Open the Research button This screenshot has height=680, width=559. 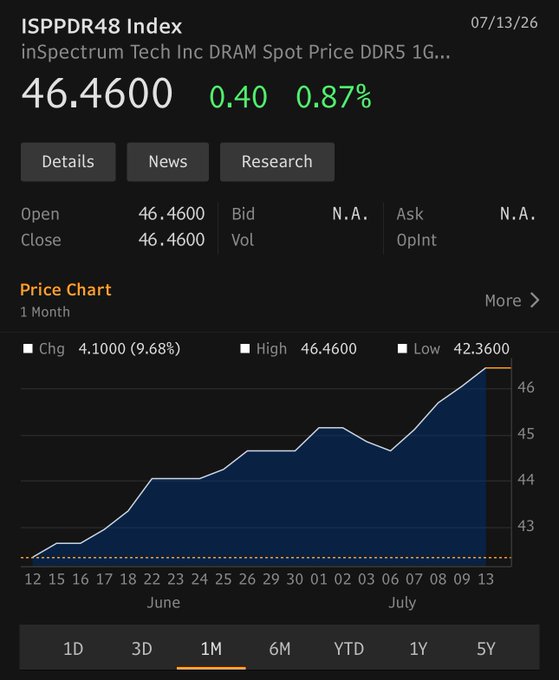277,162
